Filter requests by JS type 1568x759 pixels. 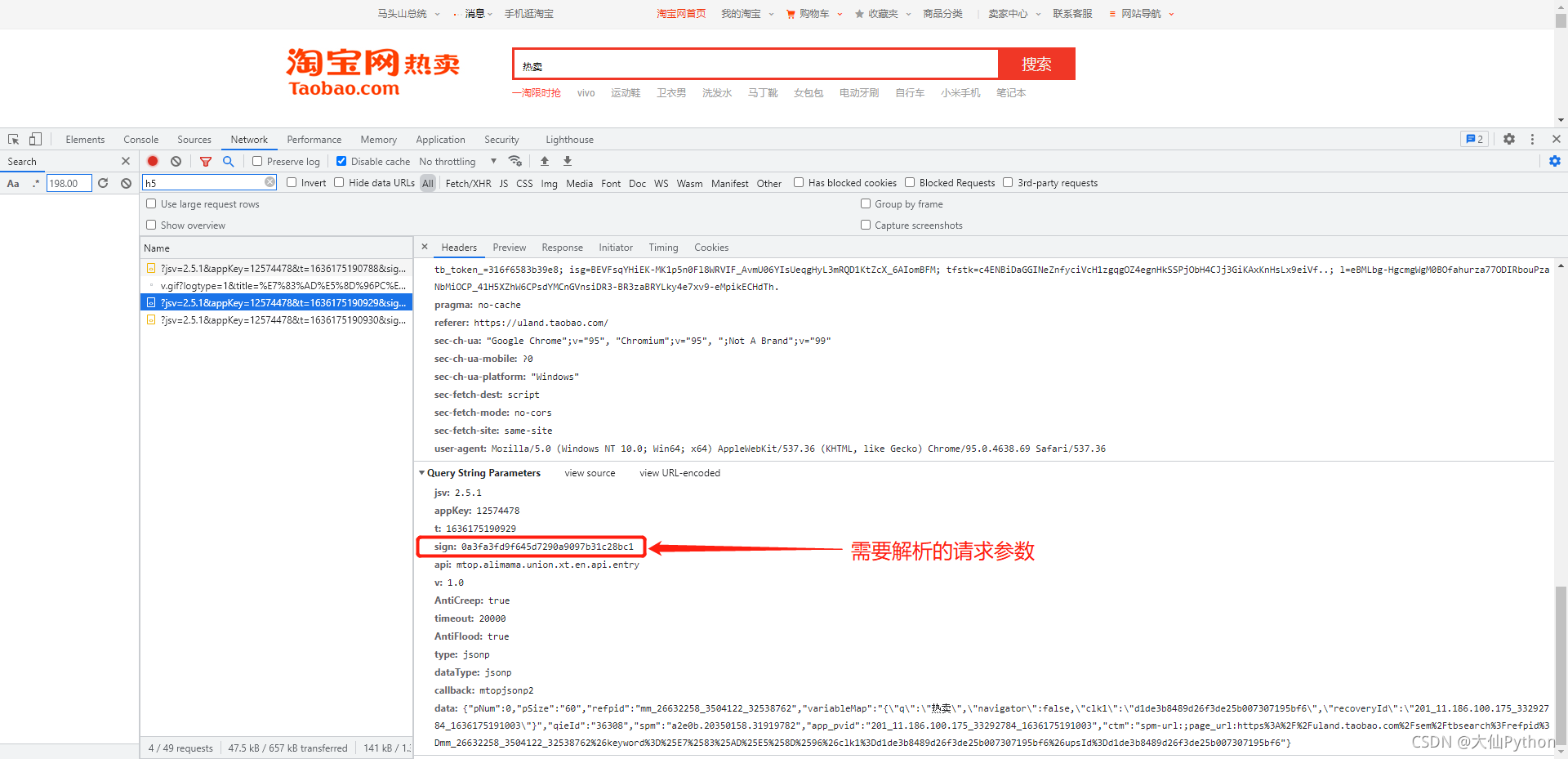click(504, 183)
